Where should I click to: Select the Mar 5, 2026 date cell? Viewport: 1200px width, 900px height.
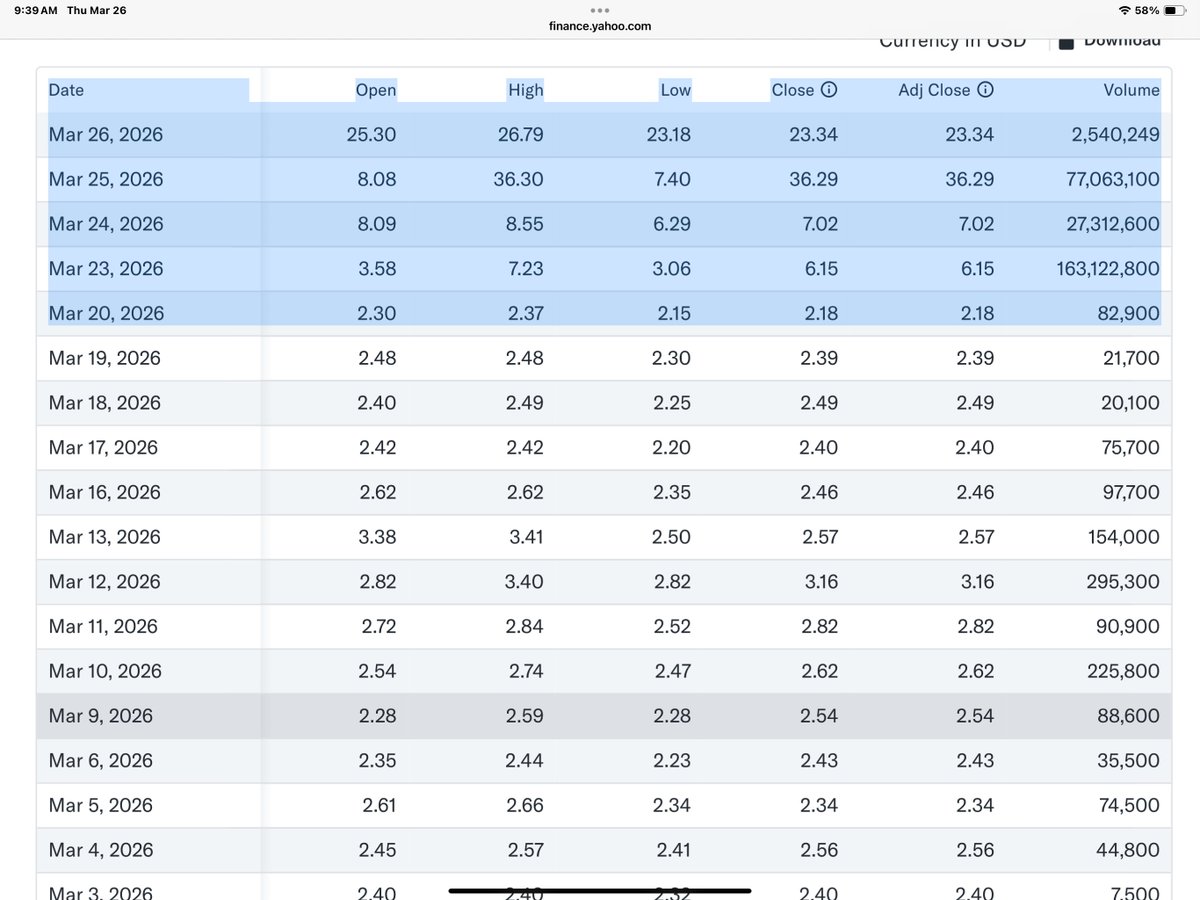(101, 805)
